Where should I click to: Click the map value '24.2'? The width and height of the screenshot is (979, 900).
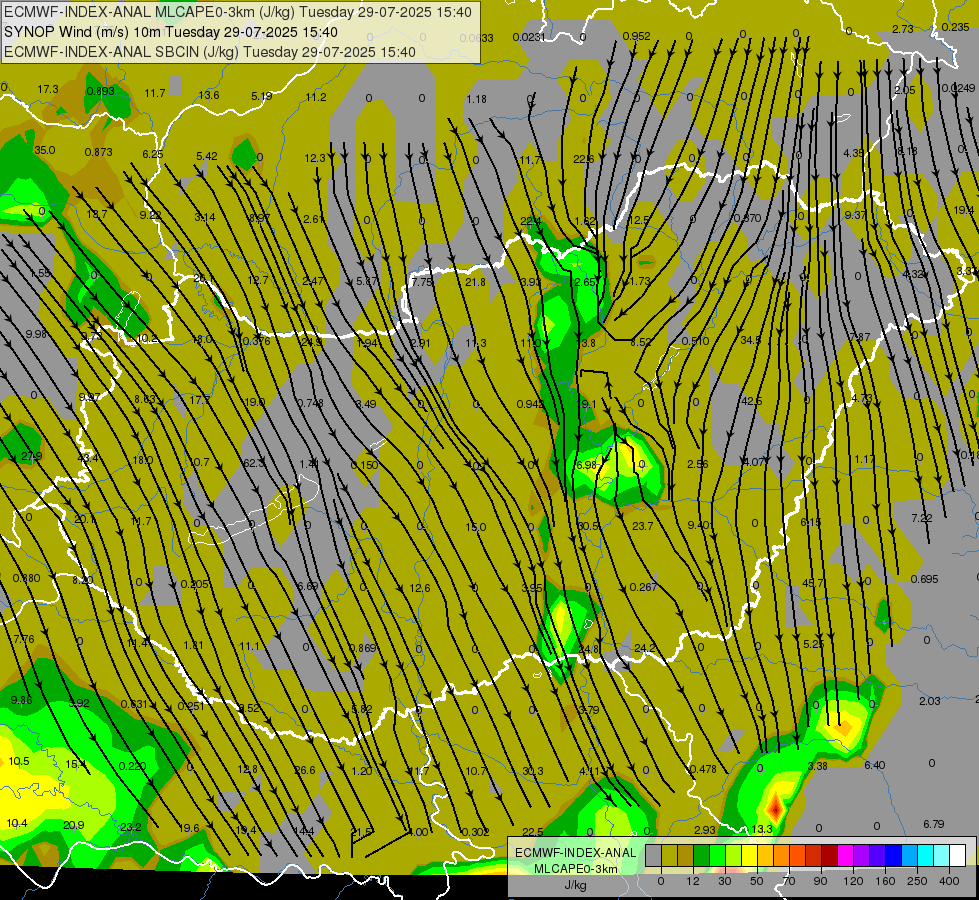coord(644,648)
